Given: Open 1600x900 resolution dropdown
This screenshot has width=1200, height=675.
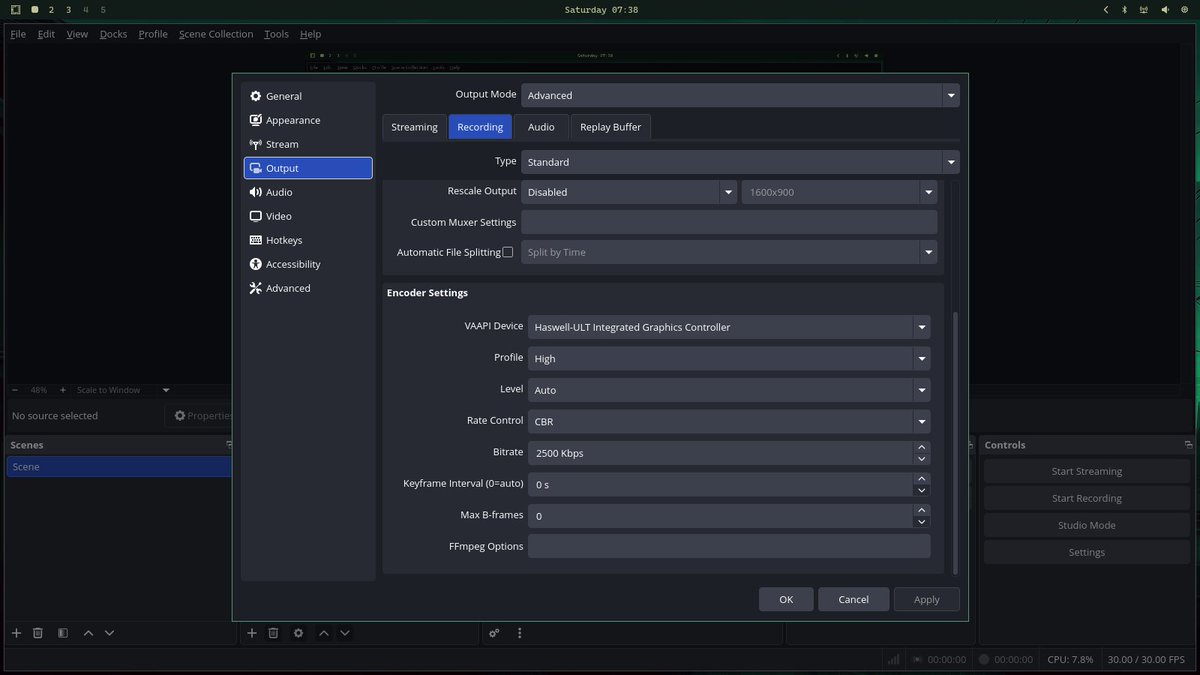Looking at the screenshot, I should click(839, 192).
